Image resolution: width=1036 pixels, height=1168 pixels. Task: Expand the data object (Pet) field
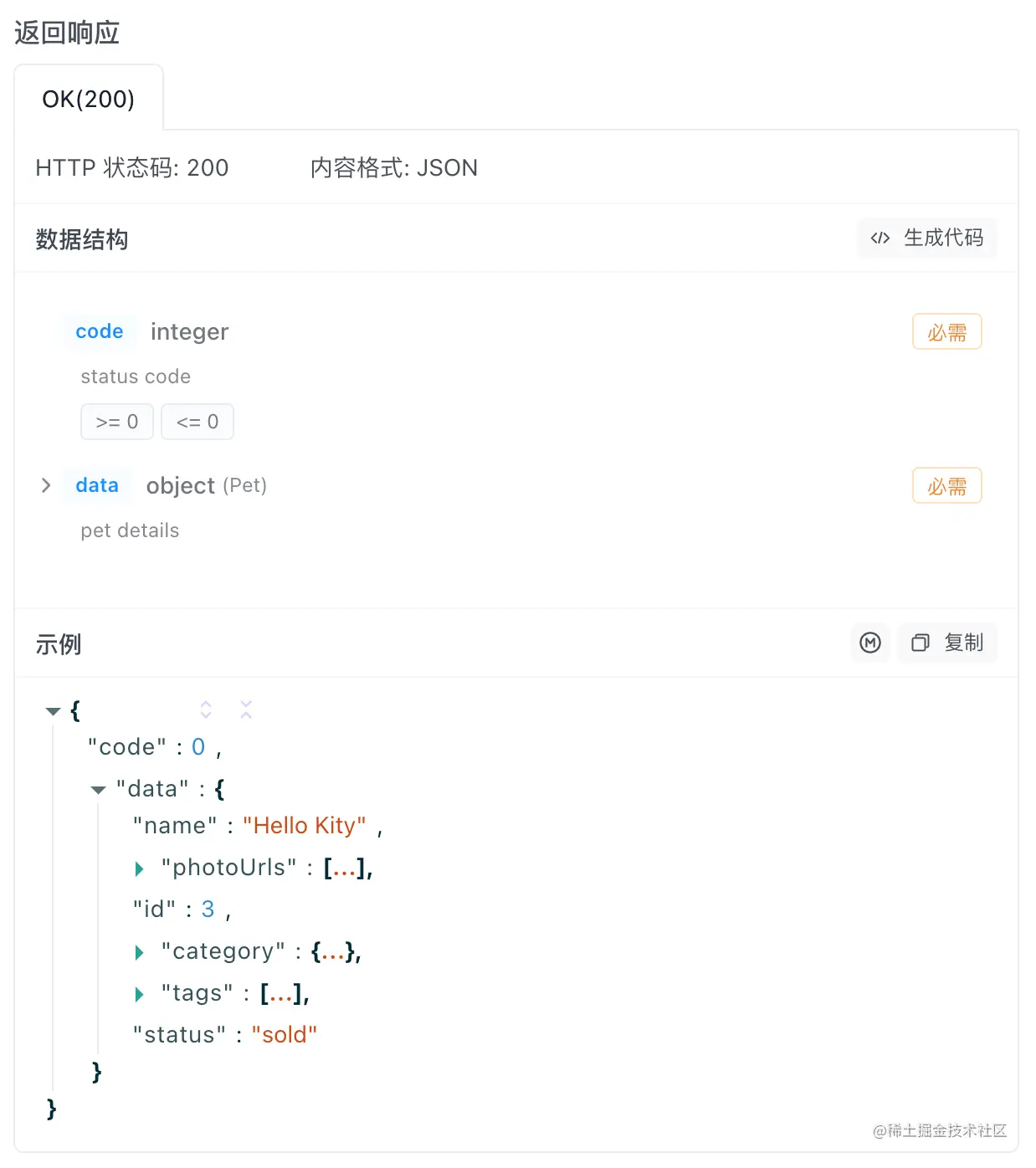(x=46, y=485)
